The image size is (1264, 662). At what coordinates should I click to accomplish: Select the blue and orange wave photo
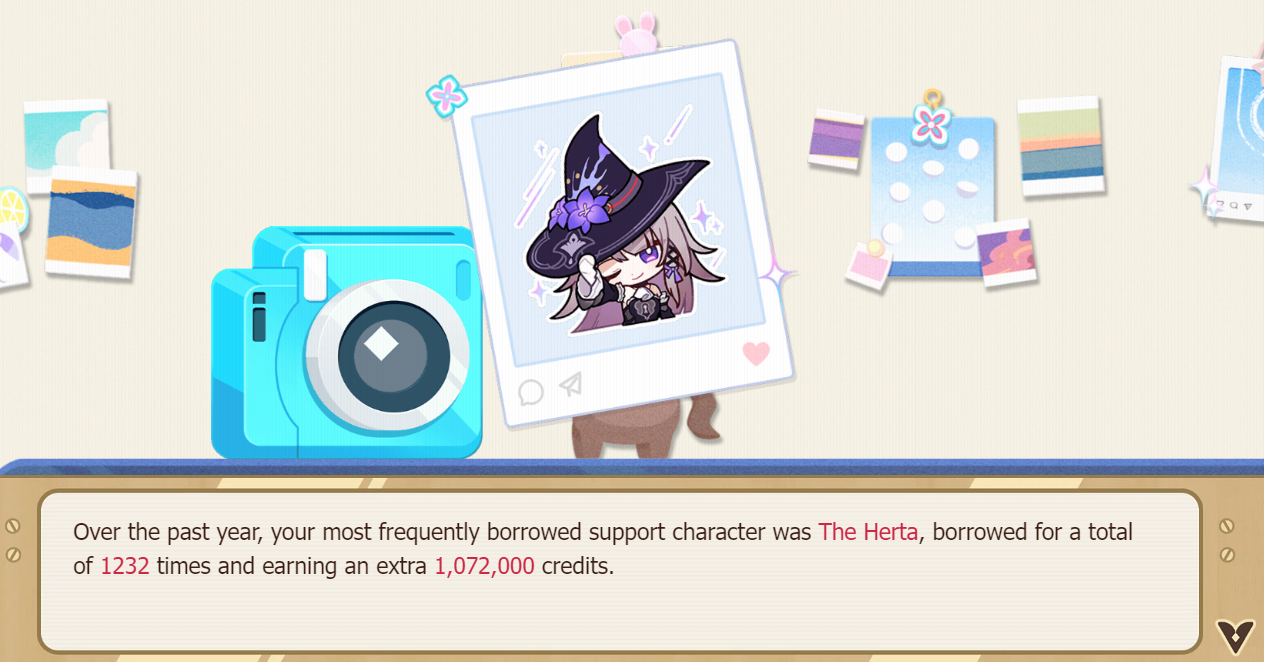coord(91,223)
